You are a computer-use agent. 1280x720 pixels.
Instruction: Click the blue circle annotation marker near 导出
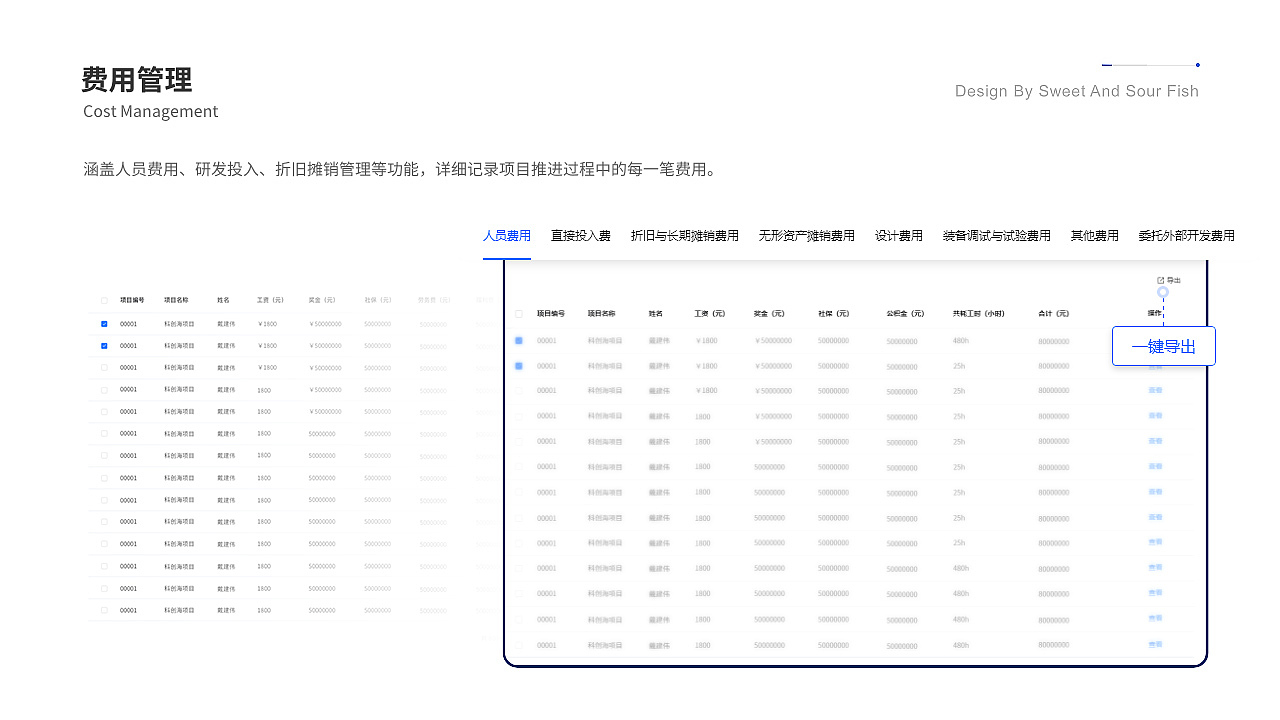(x=1163, y=293)
